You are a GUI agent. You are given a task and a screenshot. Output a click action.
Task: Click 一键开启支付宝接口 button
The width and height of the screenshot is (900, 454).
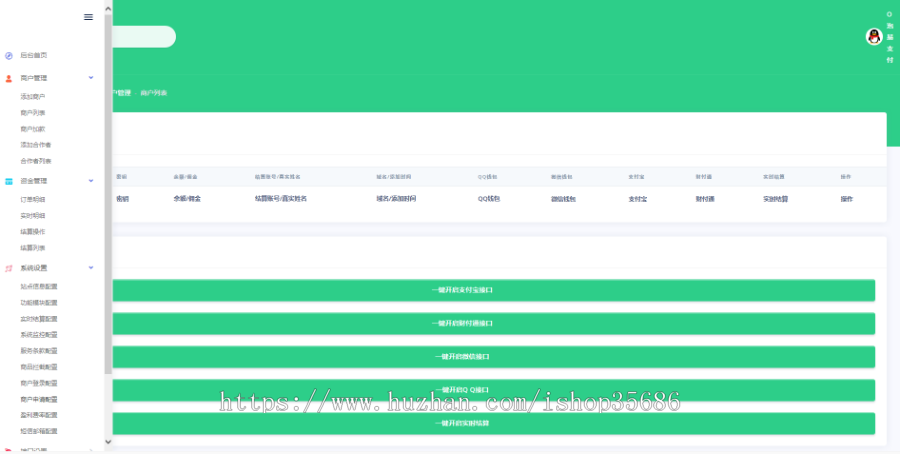(494, 290)
